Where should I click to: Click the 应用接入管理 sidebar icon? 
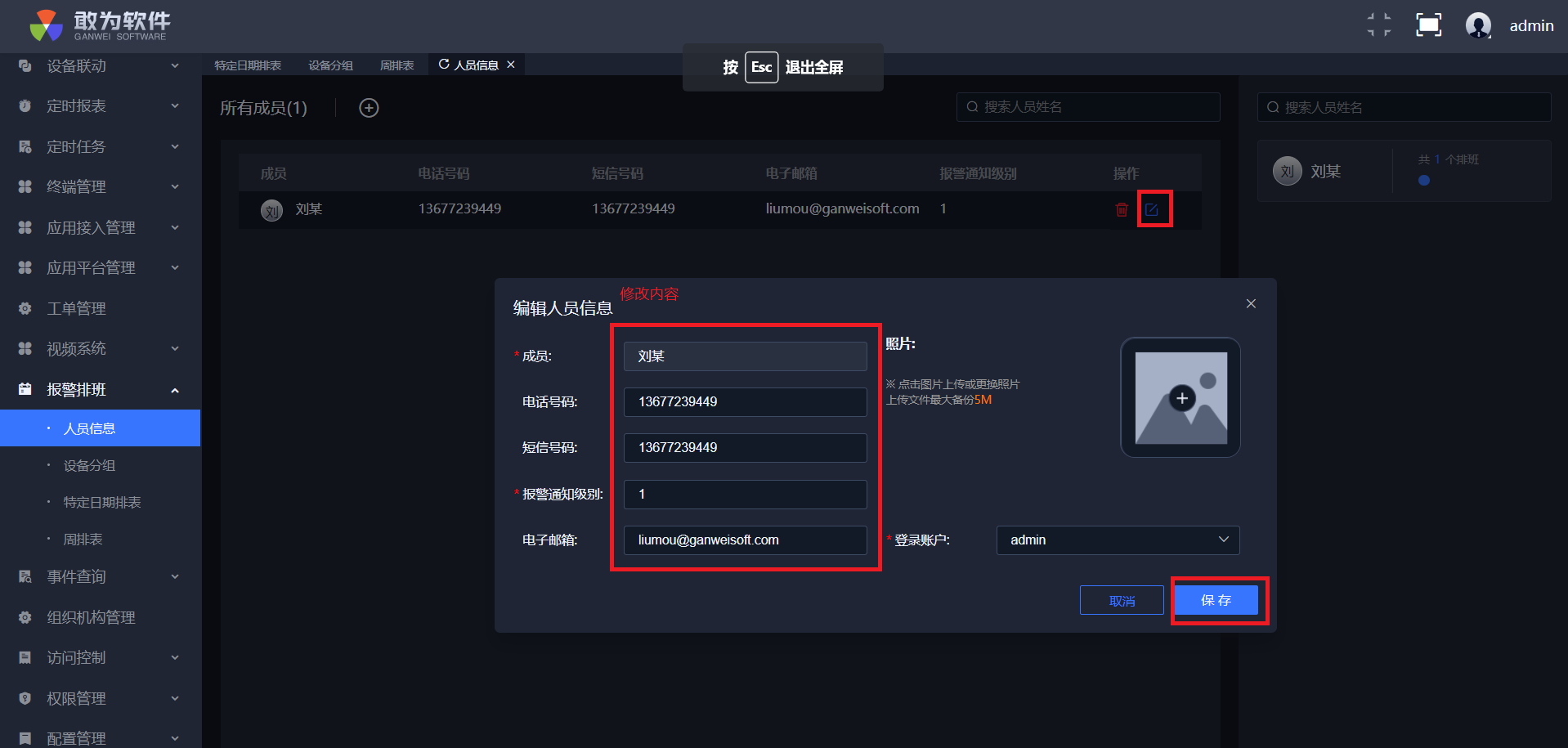click(x=25, y=228)
